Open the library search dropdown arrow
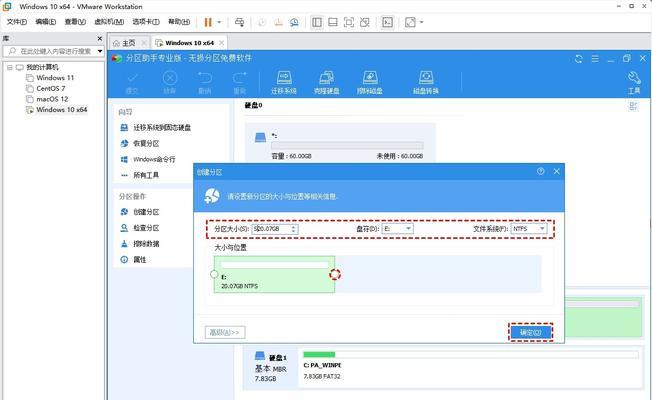Viewport: 652px width, 400px height. [100, 51]
